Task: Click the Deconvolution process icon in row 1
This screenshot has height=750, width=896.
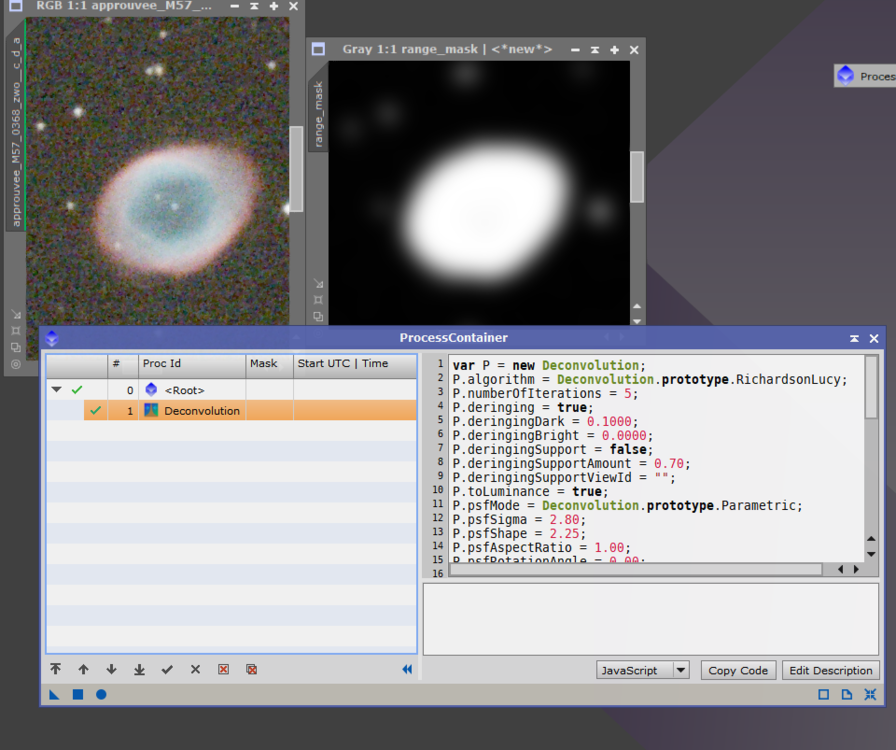Action: click(x=151, y=410)
